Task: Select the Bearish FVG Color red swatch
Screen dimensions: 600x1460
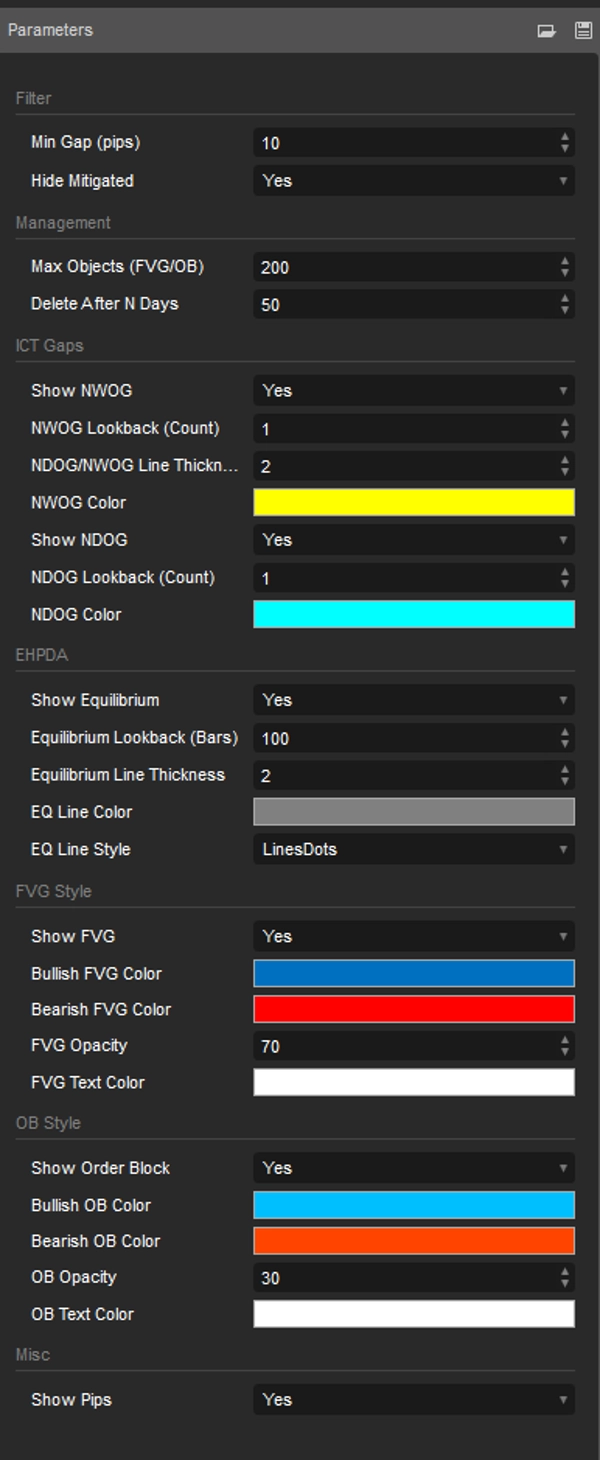Action: tap(413, 1010)
